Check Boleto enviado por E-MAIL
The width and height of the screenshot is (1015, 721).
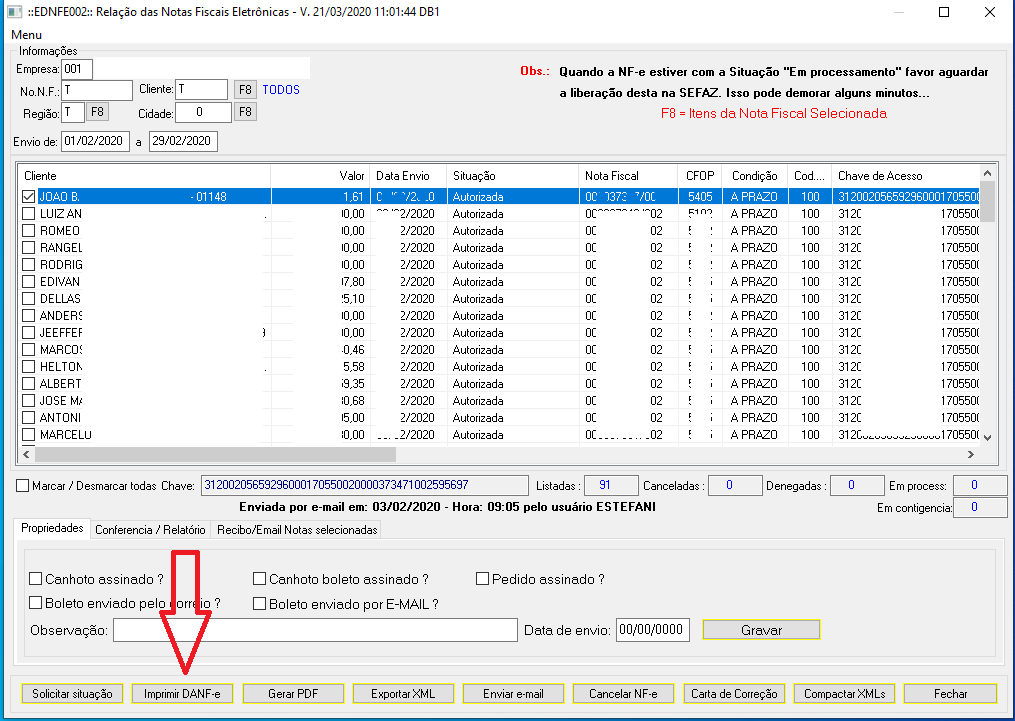[260, 604]
